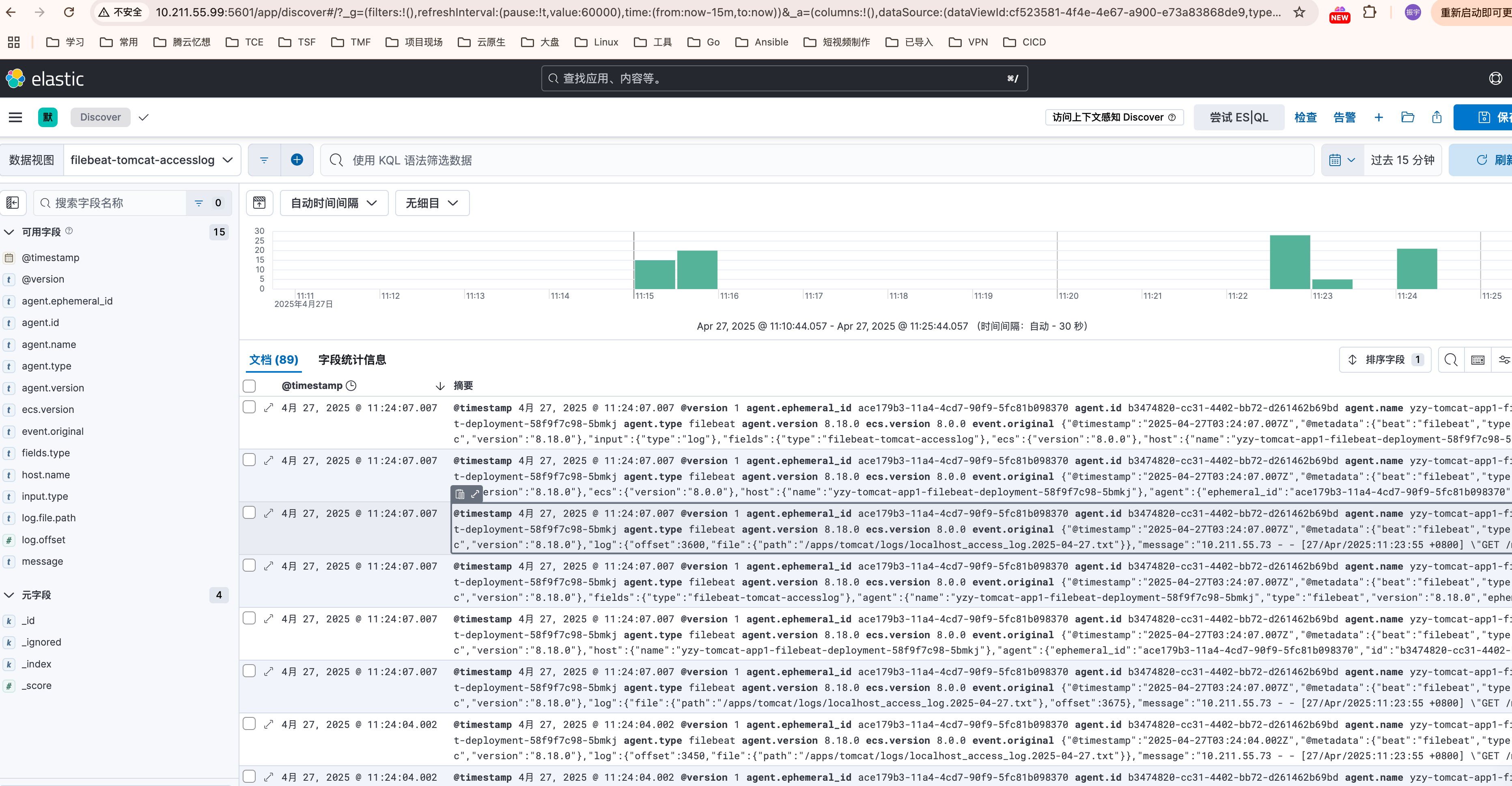Tick the third document row checkbox

(249, 513)
